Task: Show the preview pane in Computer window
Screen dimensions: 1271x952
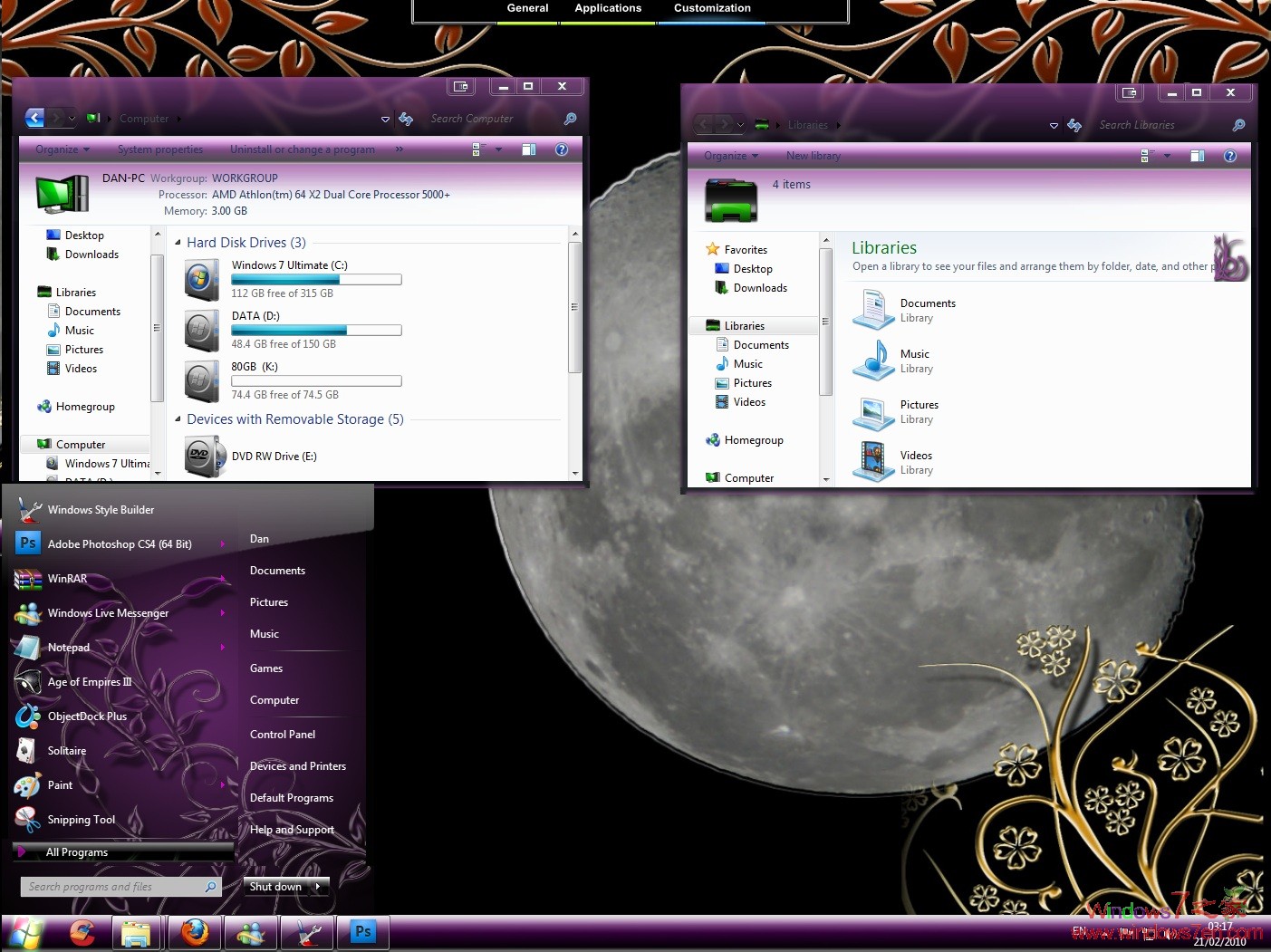Action: coord(529,149)
